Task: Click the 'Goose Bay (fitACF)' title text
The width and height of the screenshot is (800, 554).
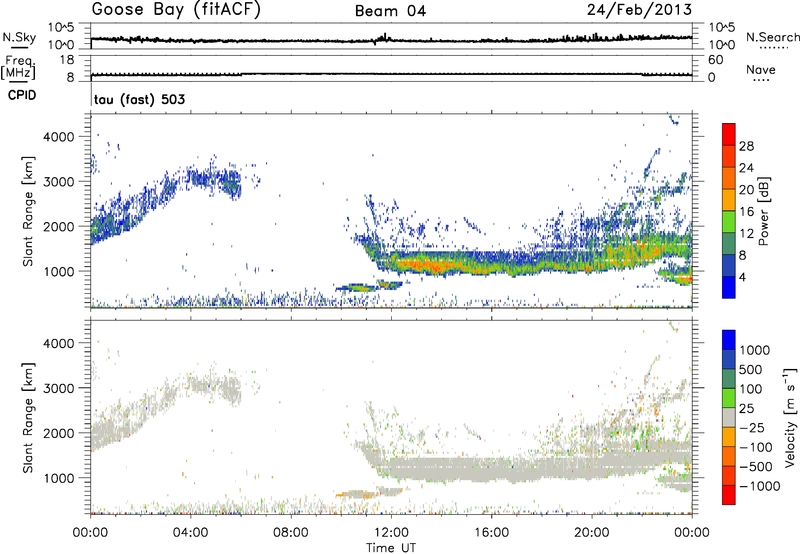Action: (x=176, y=10)
